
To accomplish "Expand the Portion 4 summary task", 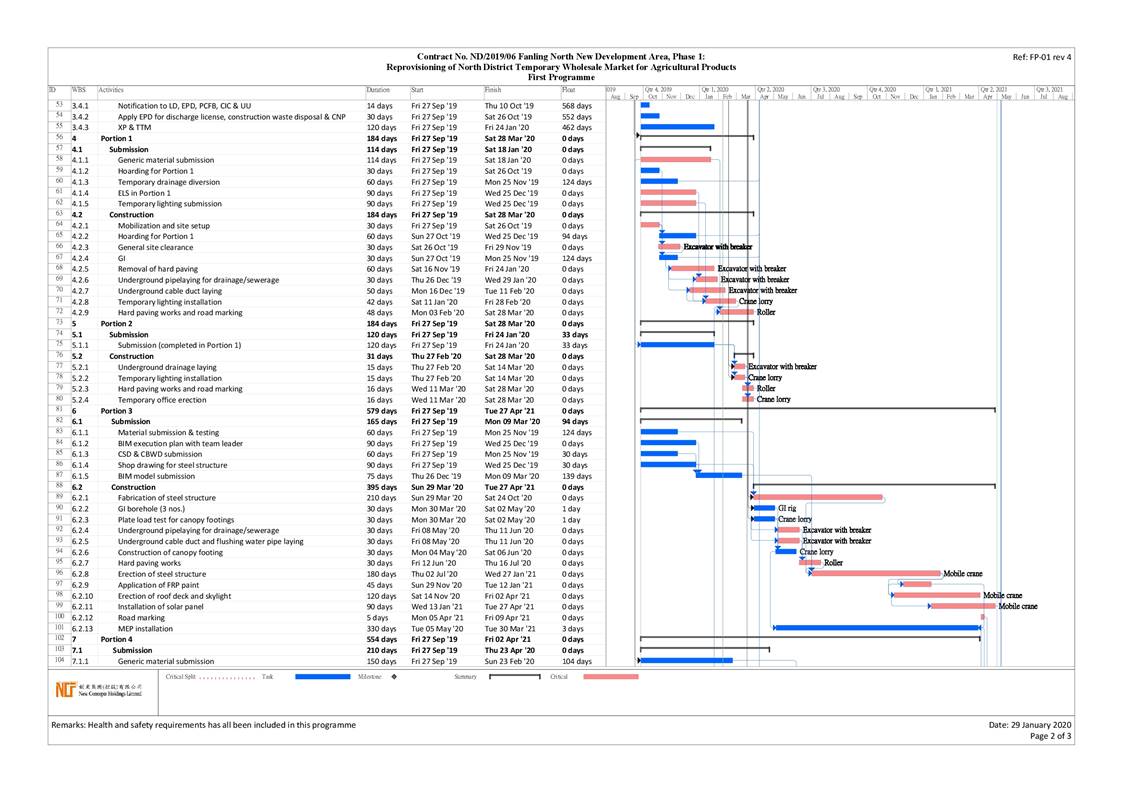I will 116,639.
